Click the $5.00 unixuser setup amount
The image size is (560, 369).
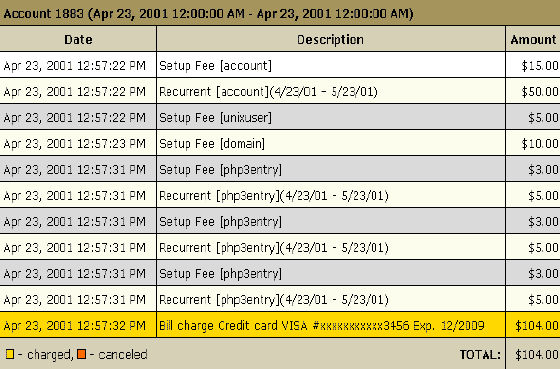pyautogui.click(x=543, y=118)
